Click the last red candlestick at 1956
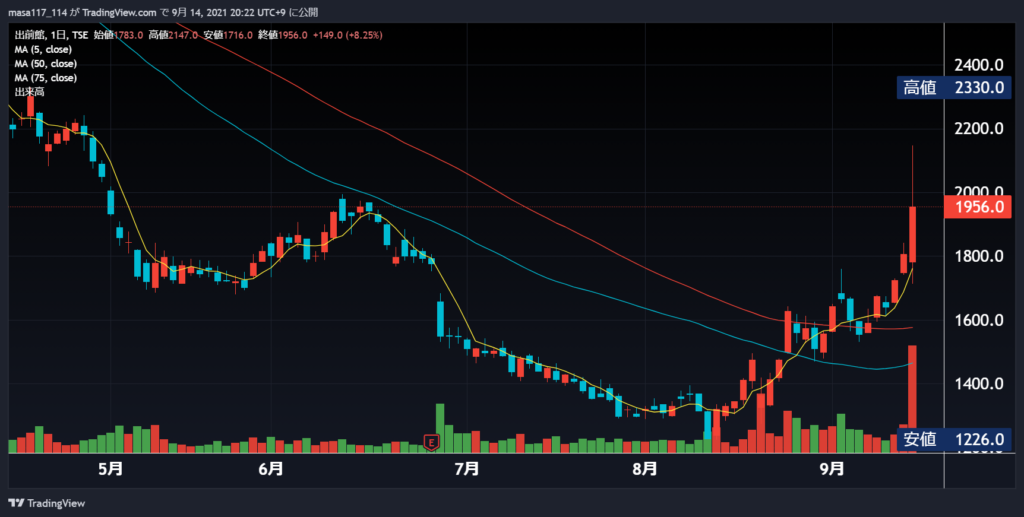 (x=912, y=234)
